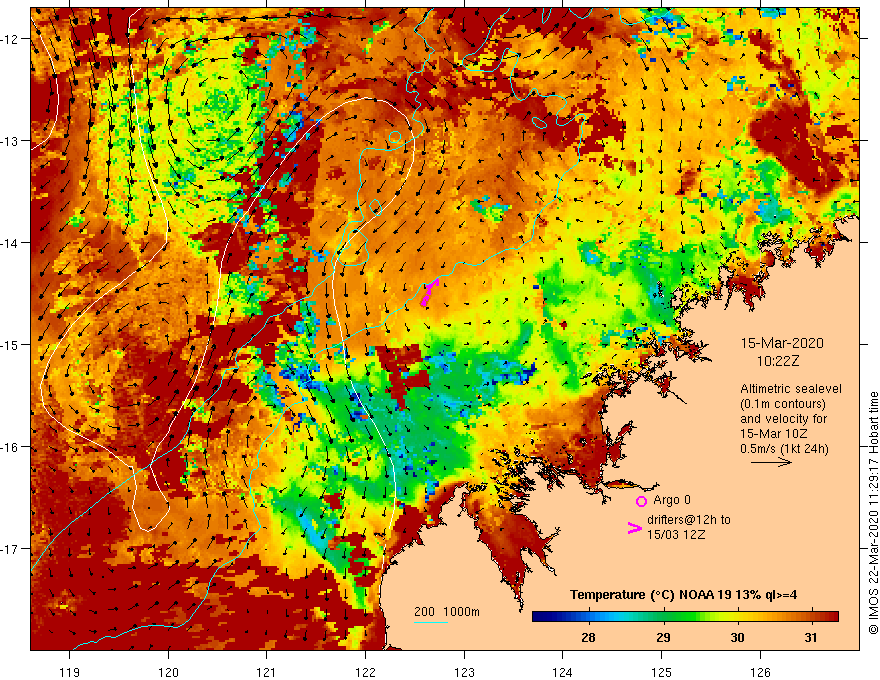The height and width of the screenshot is (680, 880).
Task: Click the '(0.1m contours)' text
Action: point(783,404)
